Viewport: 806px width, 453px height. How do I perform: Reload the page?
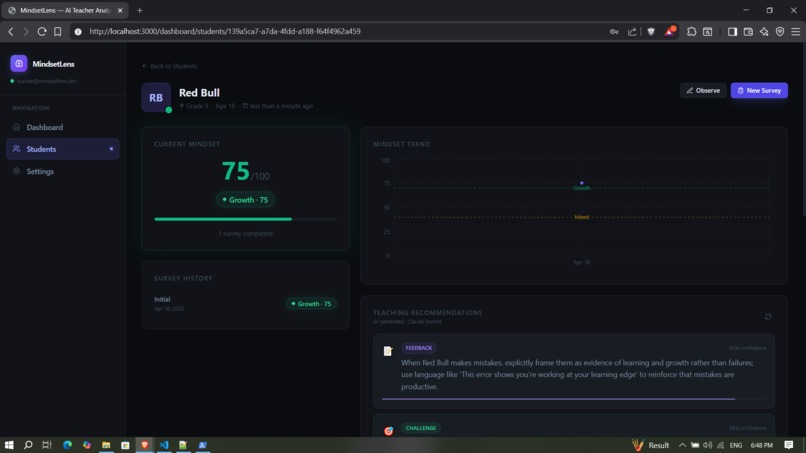tap(42, 31)
